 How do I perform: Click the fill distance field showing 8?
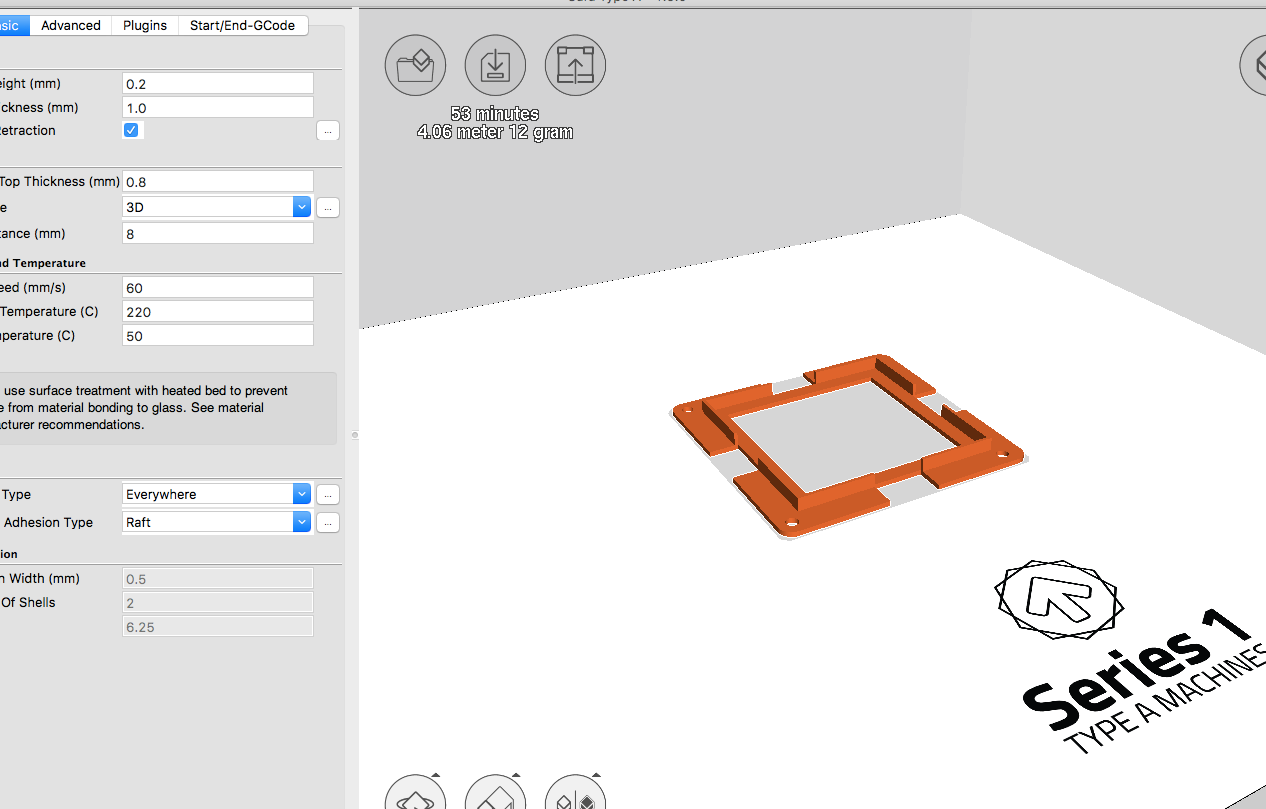point(218,234)
